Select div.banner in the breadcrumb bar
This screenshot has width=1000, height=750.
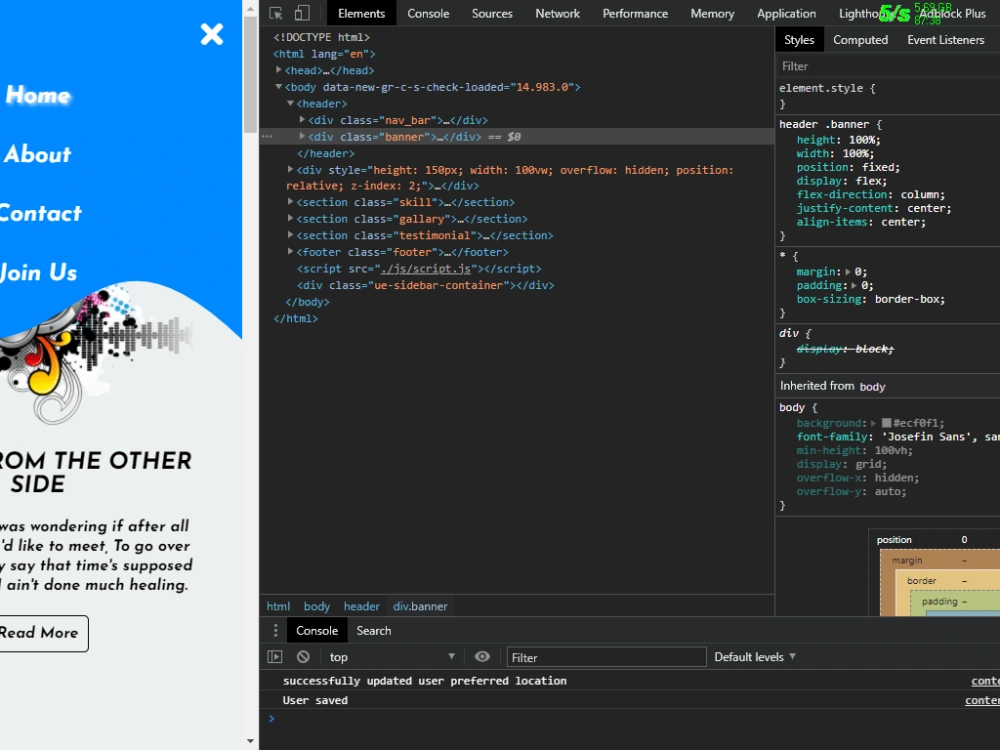tap(420, 606)
